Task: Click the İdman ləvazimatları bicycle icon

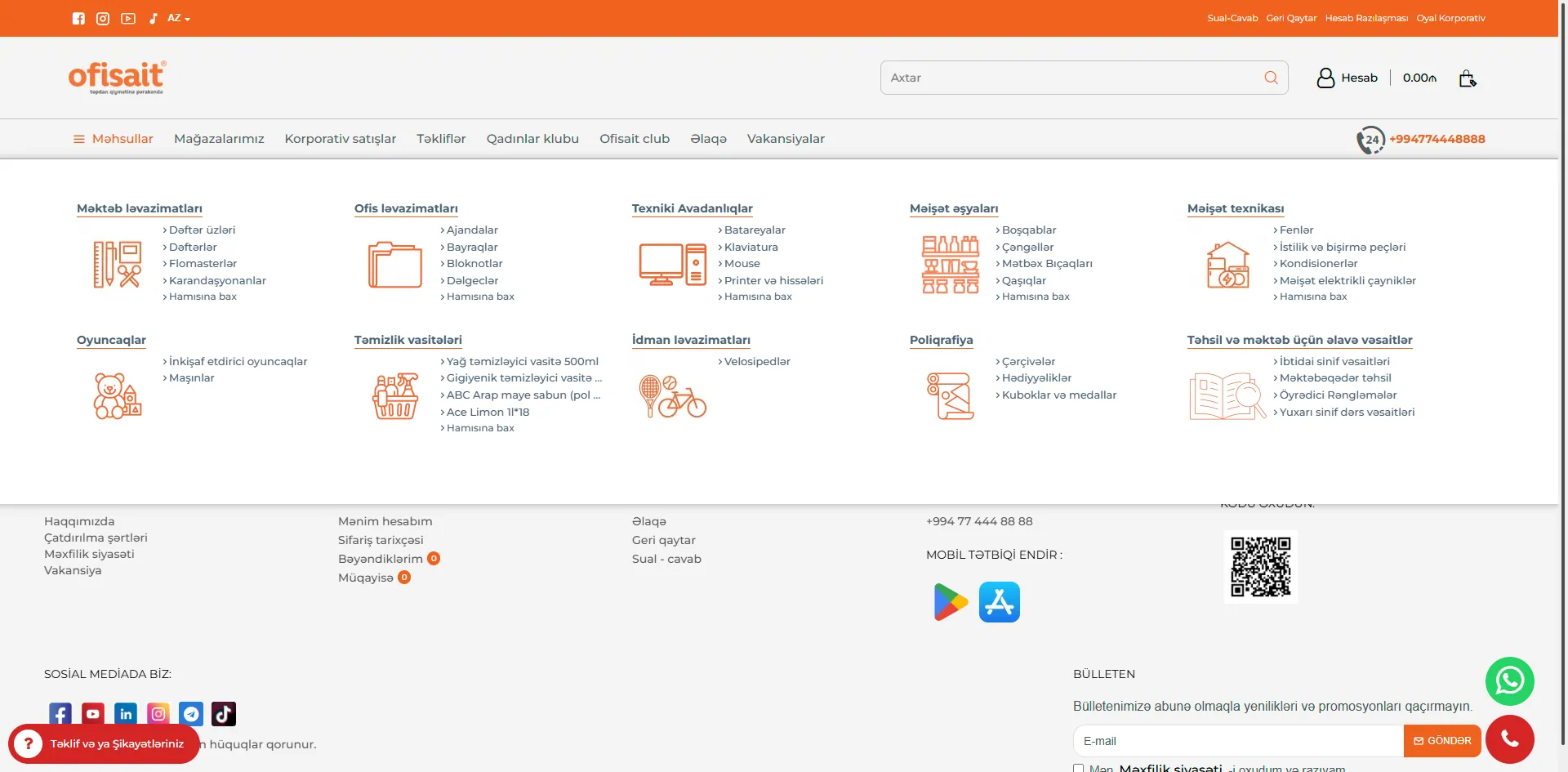Action: (673, 396)
